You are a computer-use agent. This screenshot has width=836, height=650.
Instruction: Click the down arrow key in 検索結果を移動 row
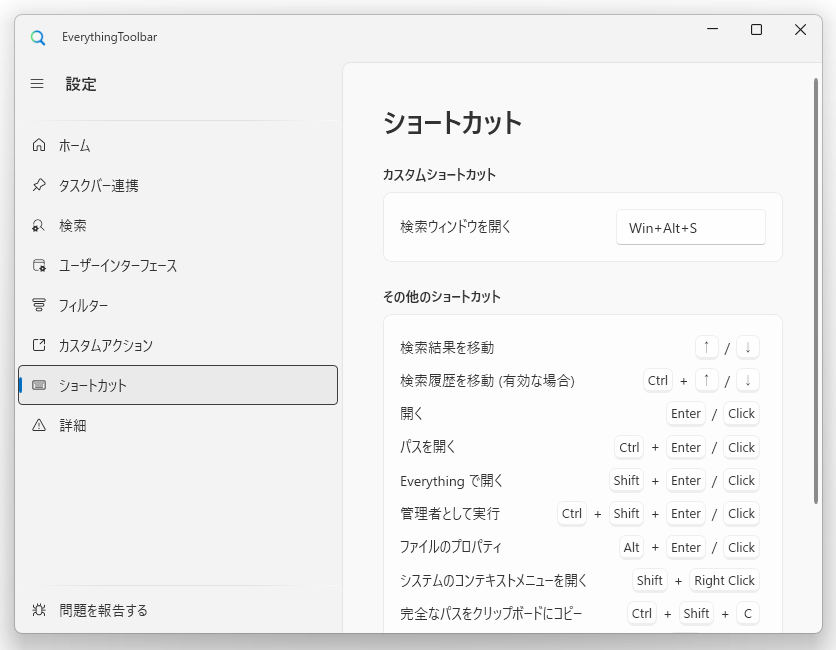click(x=747, y=347)
